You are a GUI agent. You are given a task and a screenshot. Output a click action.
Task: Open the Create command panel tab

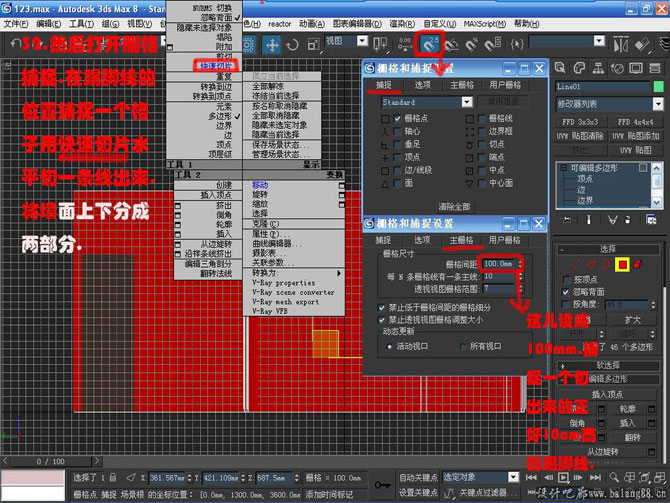pos(560,68)
